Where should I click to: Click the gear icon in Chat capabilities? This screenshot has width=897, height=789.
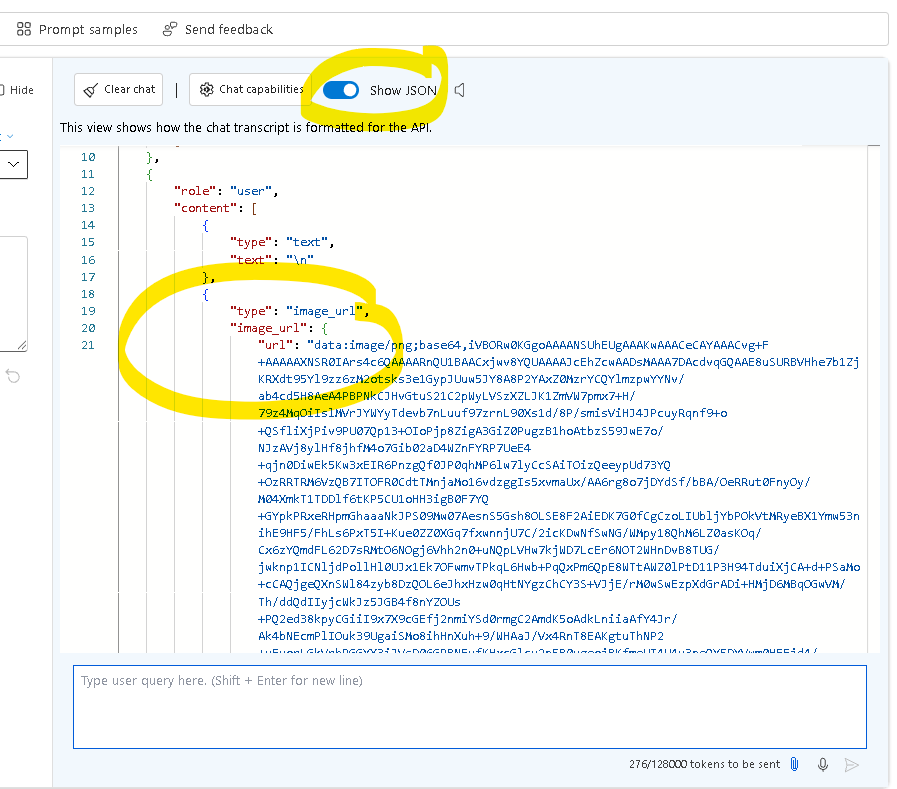click(207, 89)
